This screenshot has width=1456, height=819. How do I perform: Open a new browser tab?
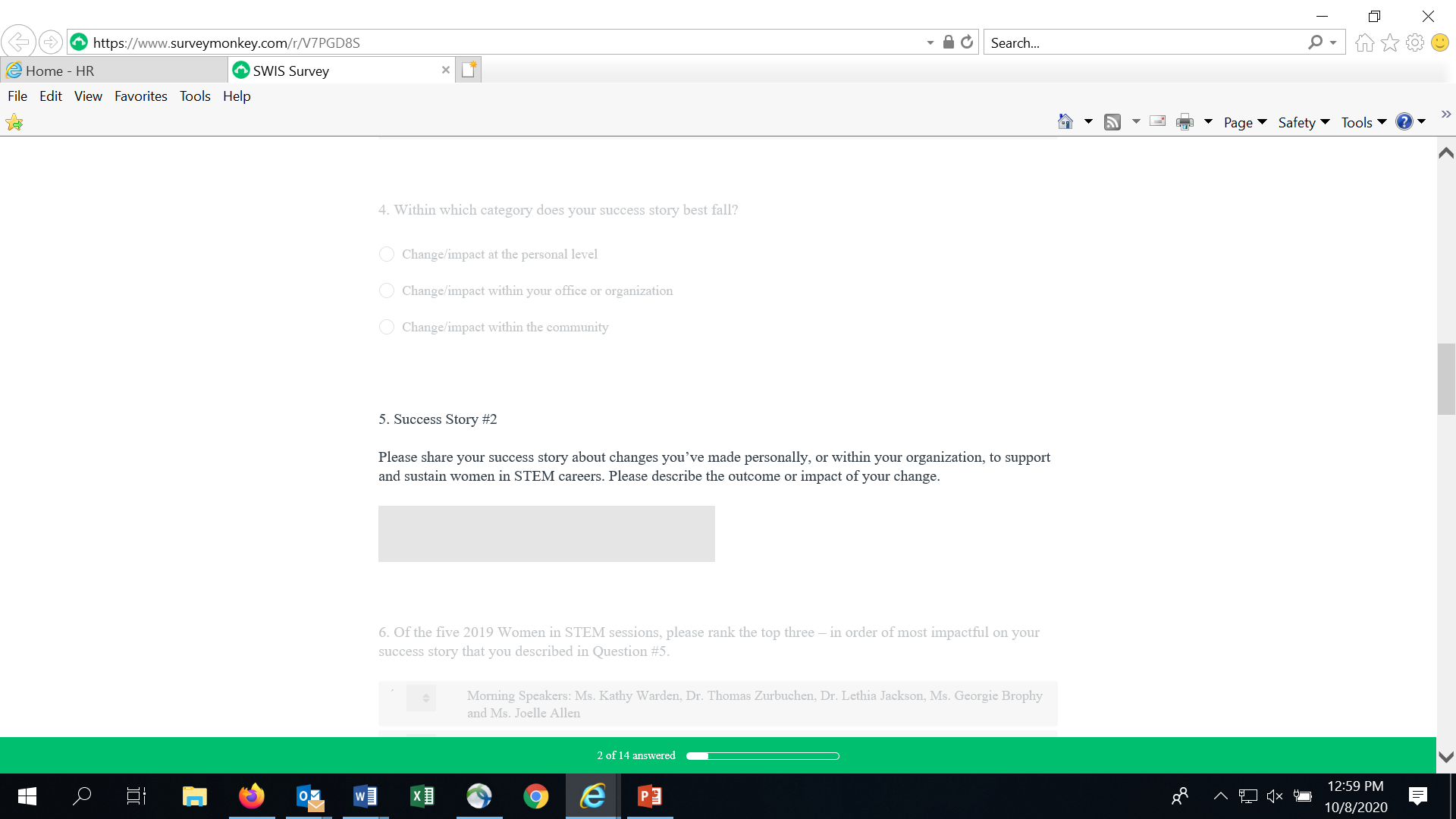pyautogui.click(x=469, y=70)
